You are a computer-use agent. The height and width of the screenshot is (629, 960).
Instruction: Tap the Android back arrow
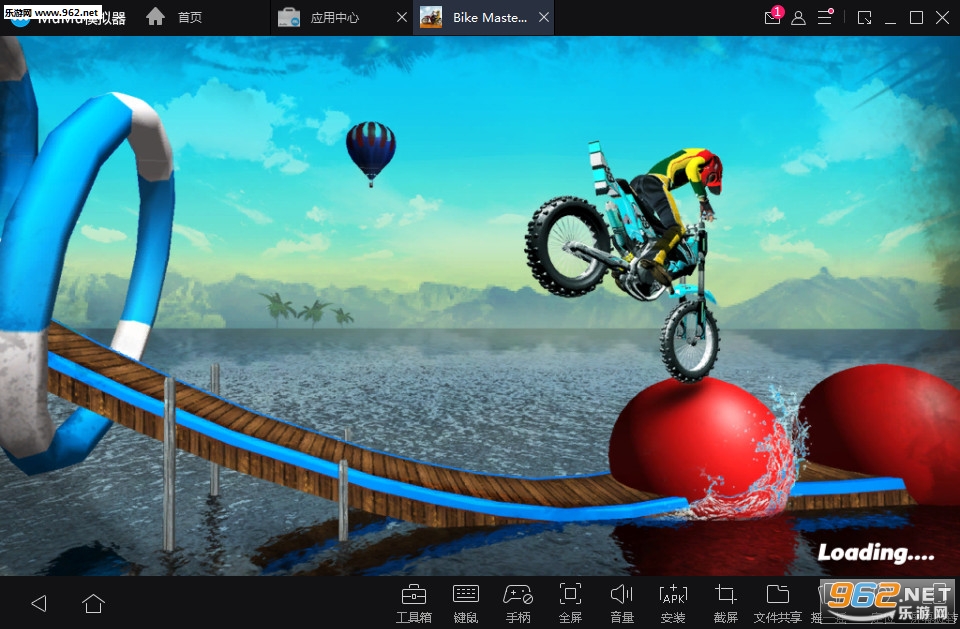click(x=39, y=603)
